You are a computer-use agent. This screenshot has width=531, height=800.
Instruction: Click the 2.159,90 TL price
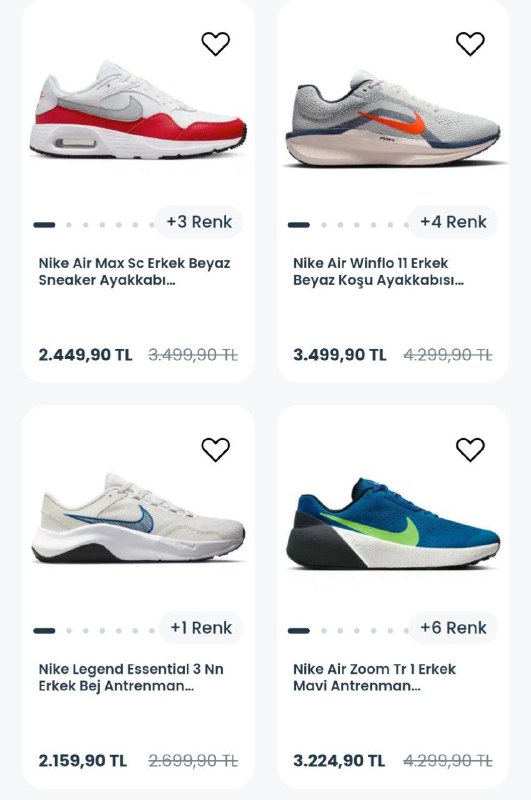tap(83, 761)
